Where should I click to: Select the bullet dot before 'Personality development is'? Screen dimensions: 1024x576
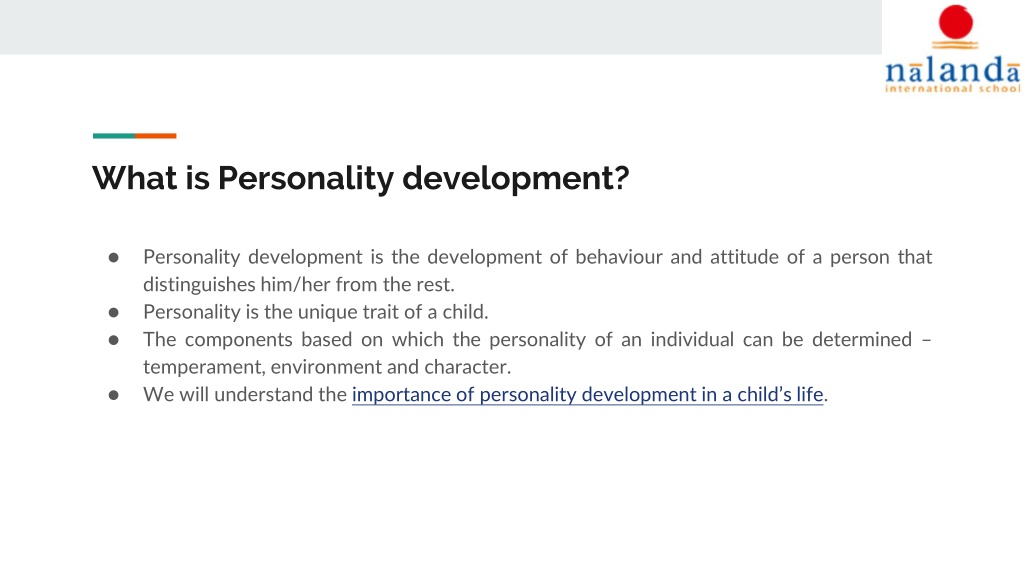pos(114,258)
